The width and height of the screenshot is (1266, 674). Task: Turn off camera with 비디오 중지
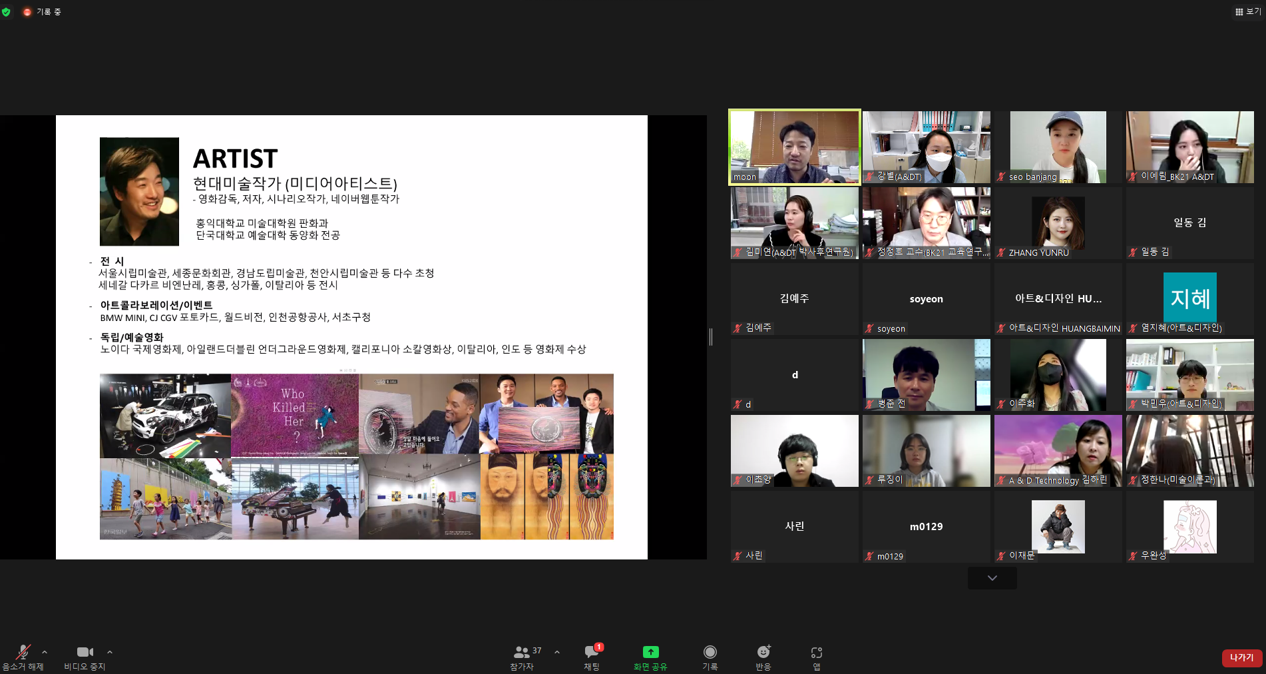click(x=84, y=652)
